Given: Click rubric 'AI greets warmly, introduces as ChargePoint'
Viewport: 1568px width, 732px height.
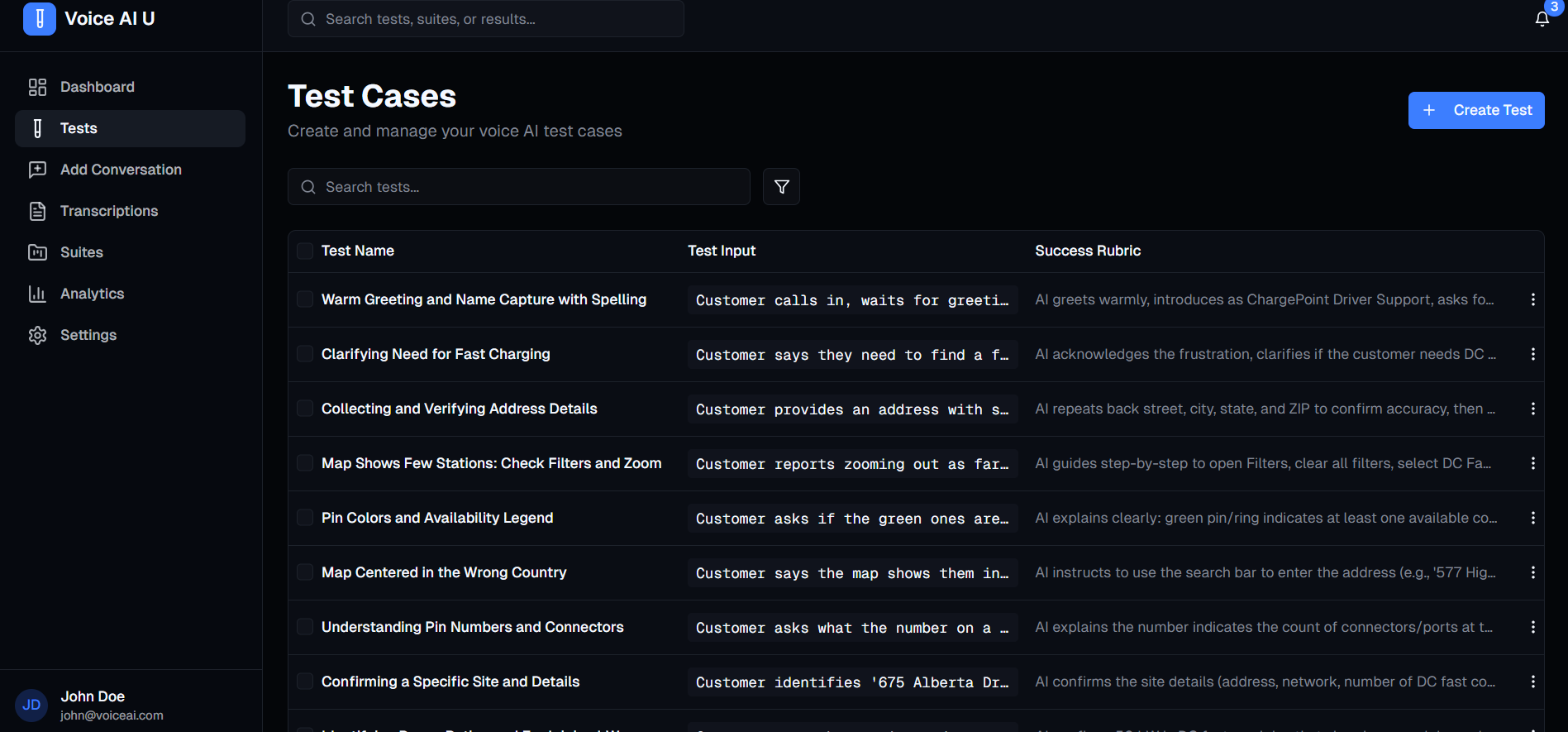Looking at the screenshot, I should (x=1264, y=299).
